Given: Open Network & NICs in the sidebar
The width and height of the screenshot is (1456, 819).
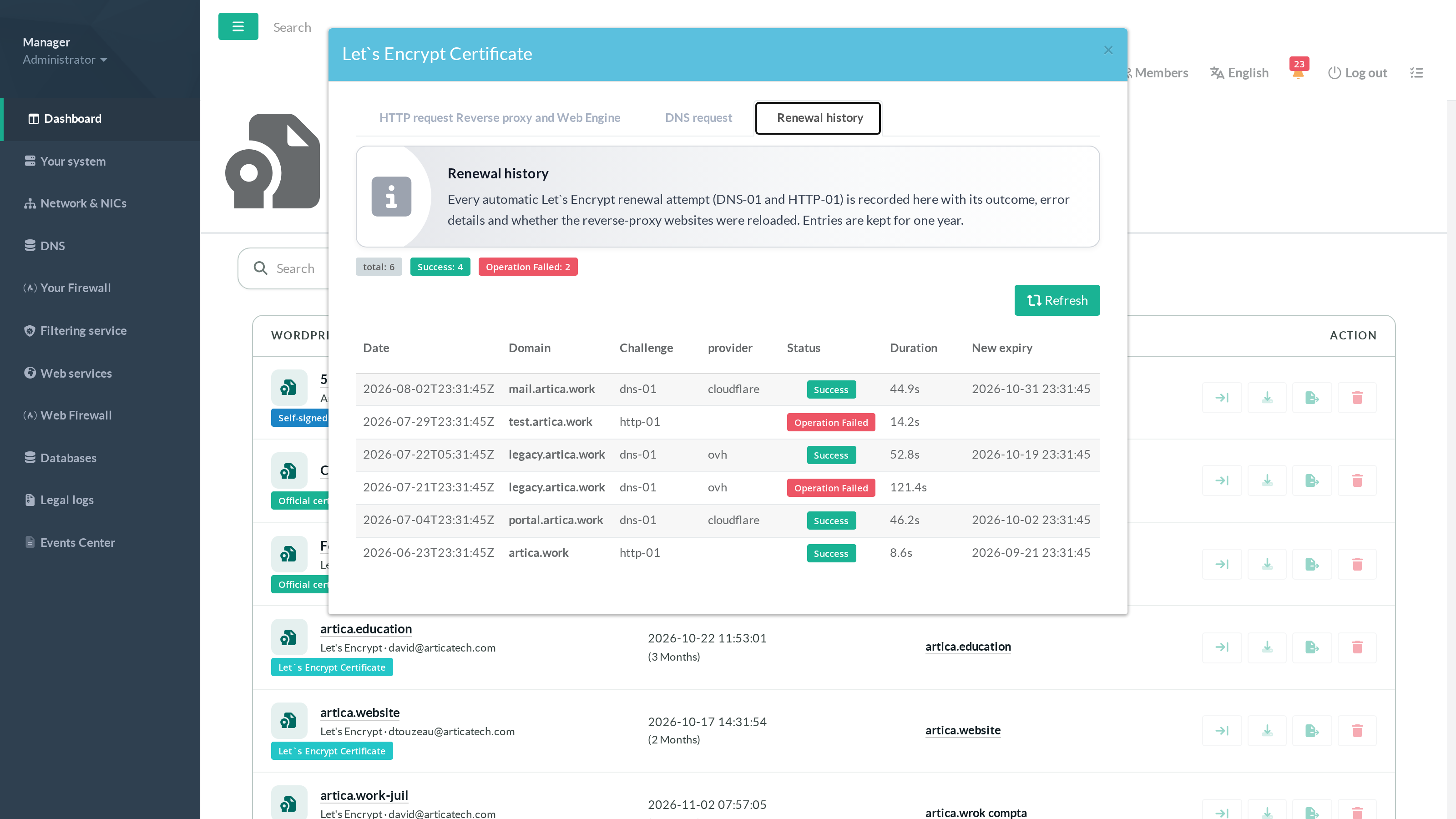Looking at the screenshot, I should 101,203.
